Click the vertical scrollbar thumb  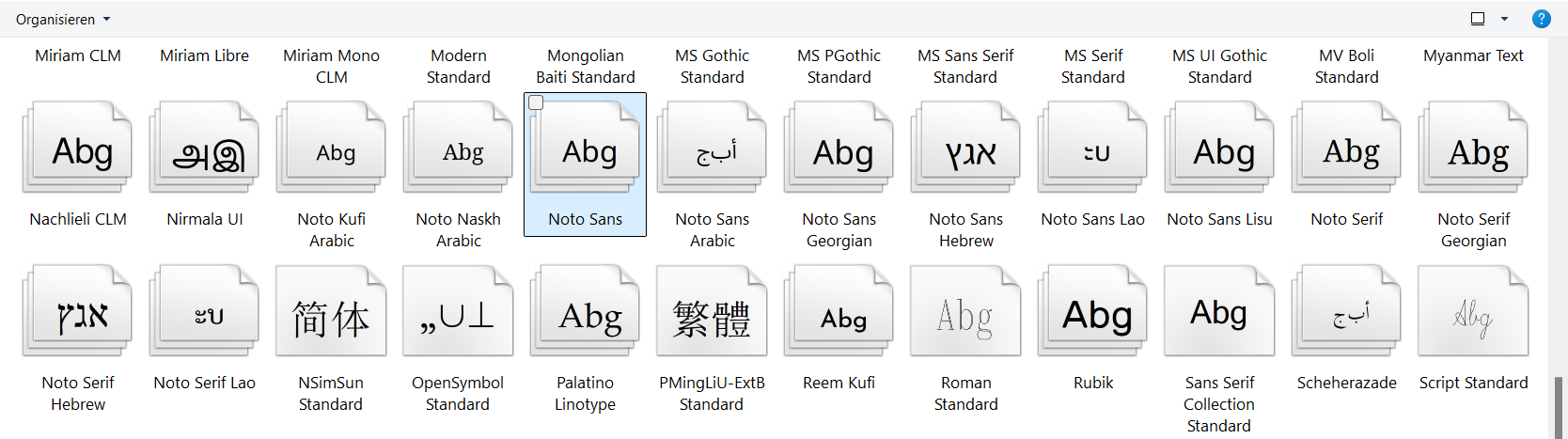click(x=1560, y=406)
